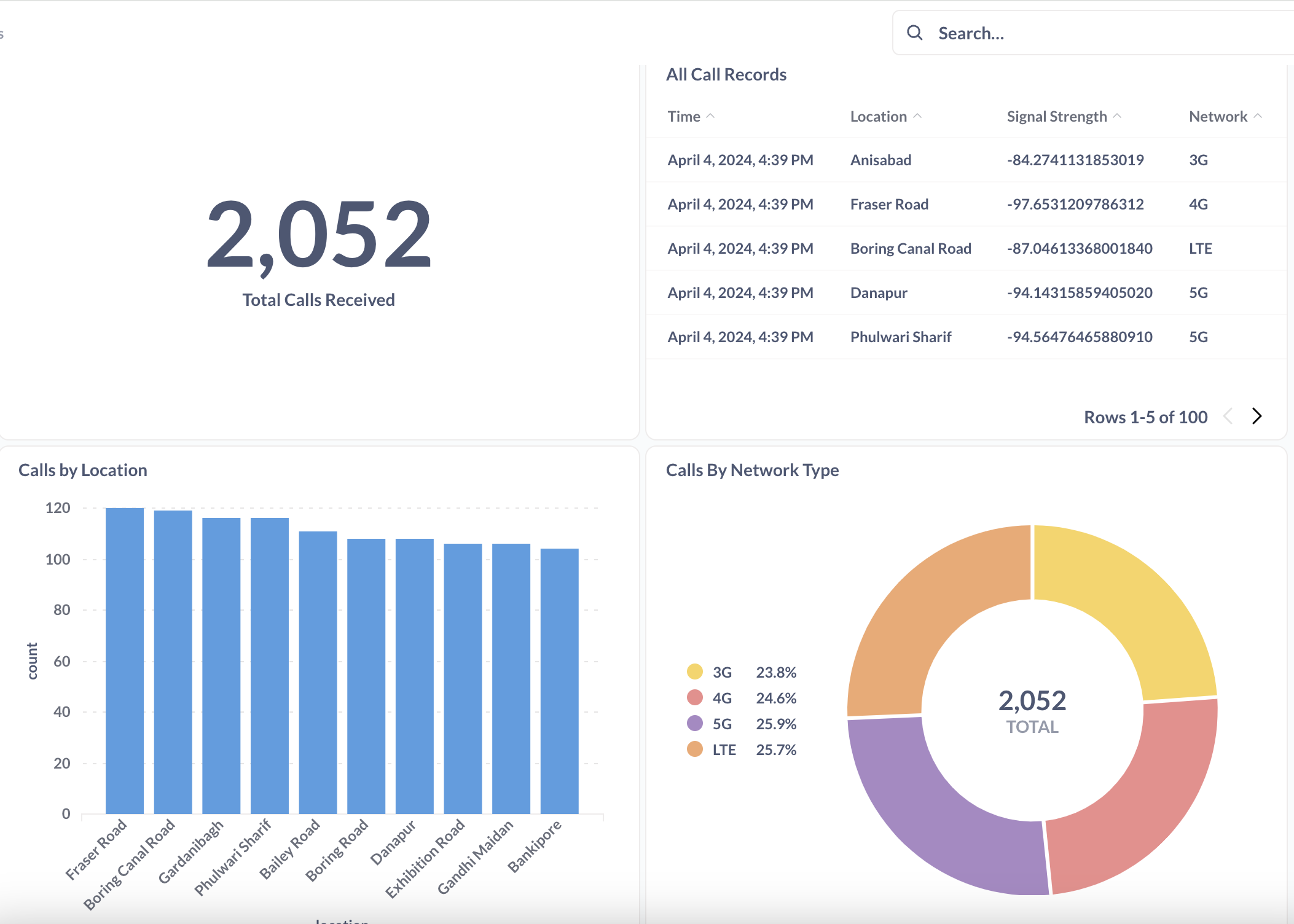
Task: Toggle 4G series via red legend dot
Action: [694, 697]
